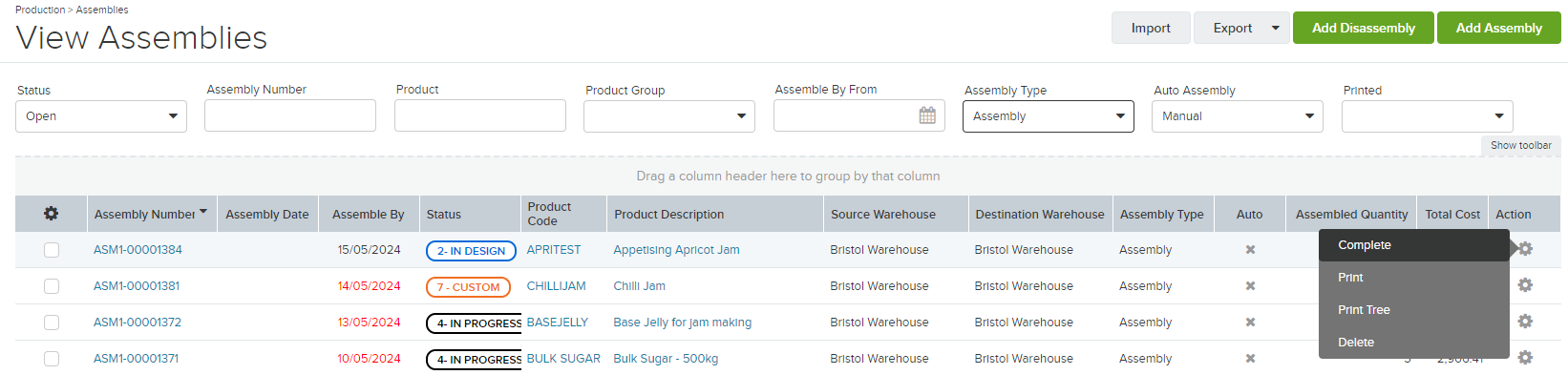The image size is (1568, 375).
Task: Tick checkbox for assembly ASM1-00001384
Action: point(52,250)
